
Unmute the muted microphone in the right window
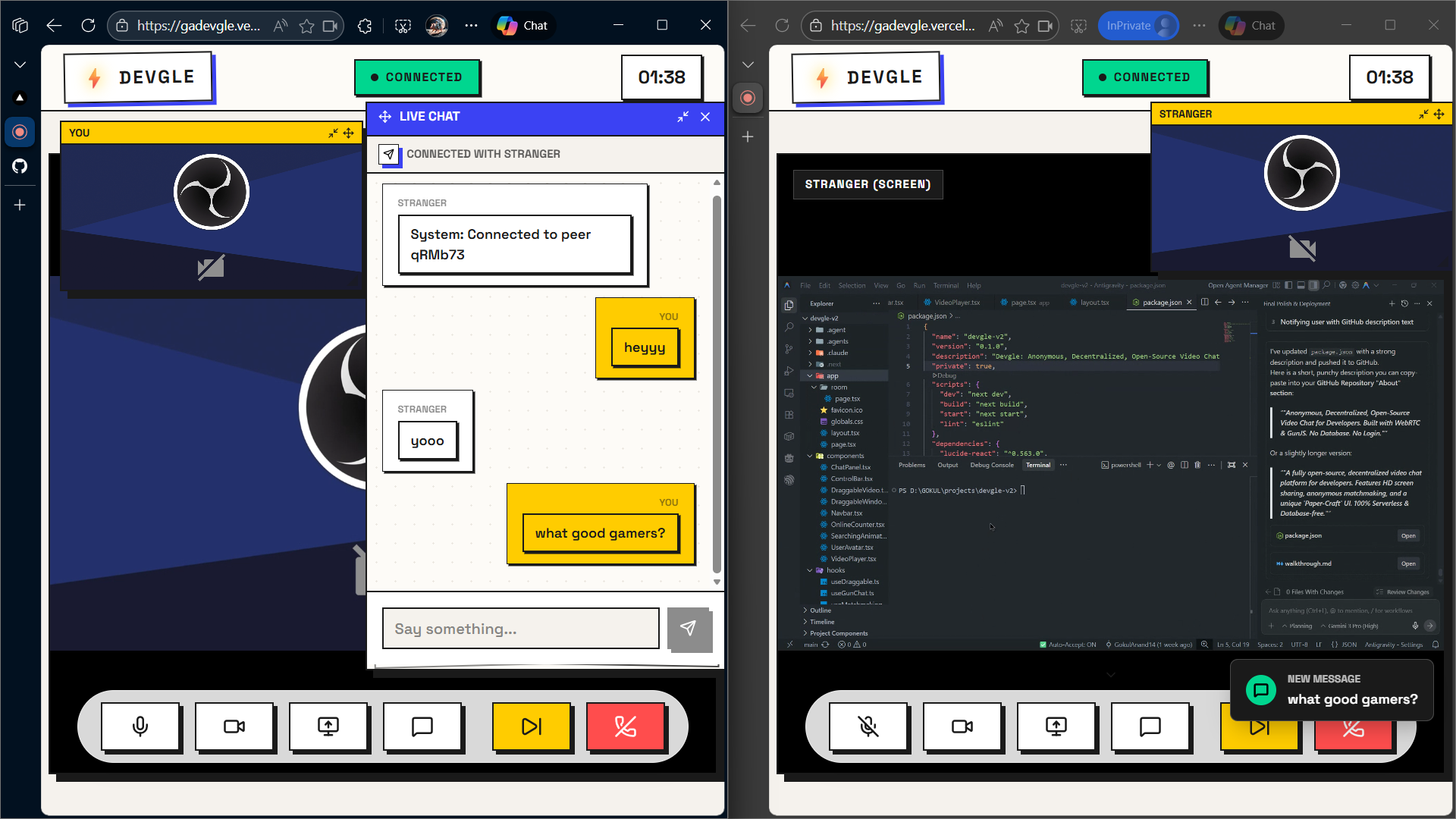868,726
